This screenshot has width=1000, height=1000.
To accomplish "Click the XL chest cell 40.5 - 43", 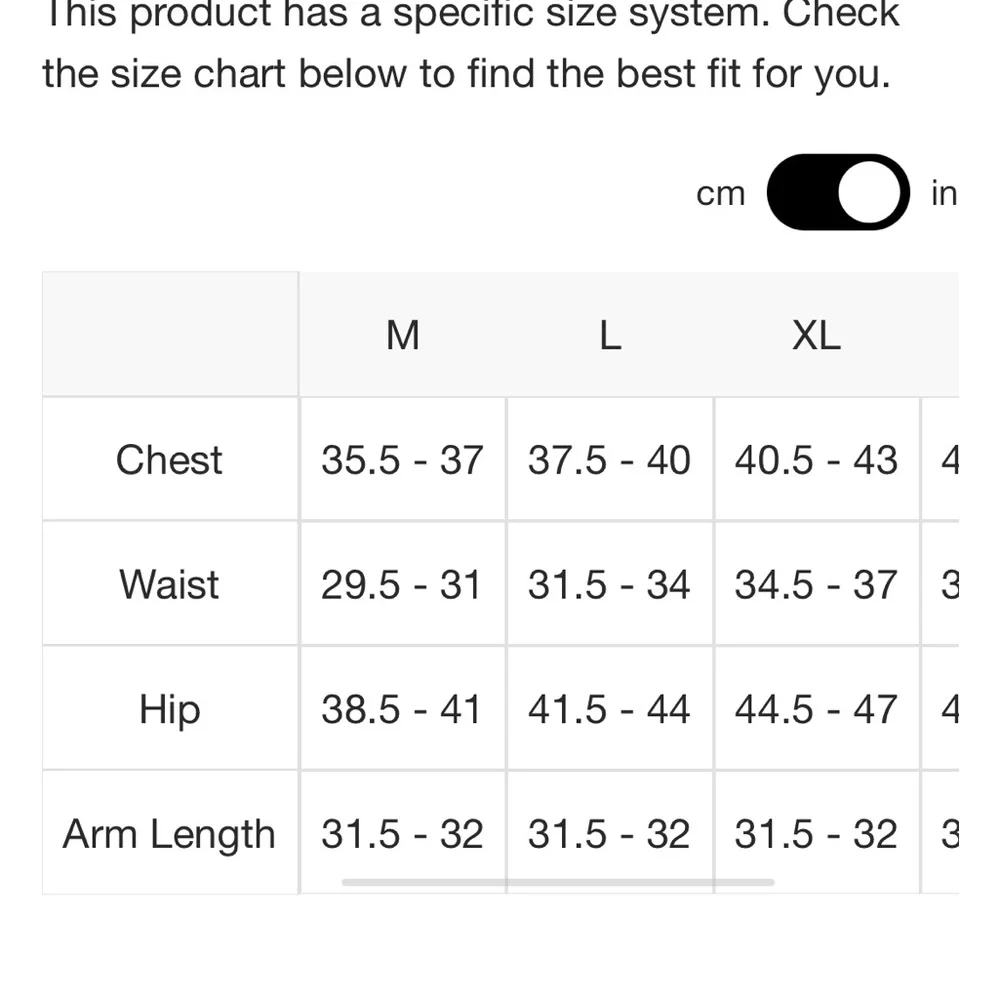I will [x=816, y=460].
